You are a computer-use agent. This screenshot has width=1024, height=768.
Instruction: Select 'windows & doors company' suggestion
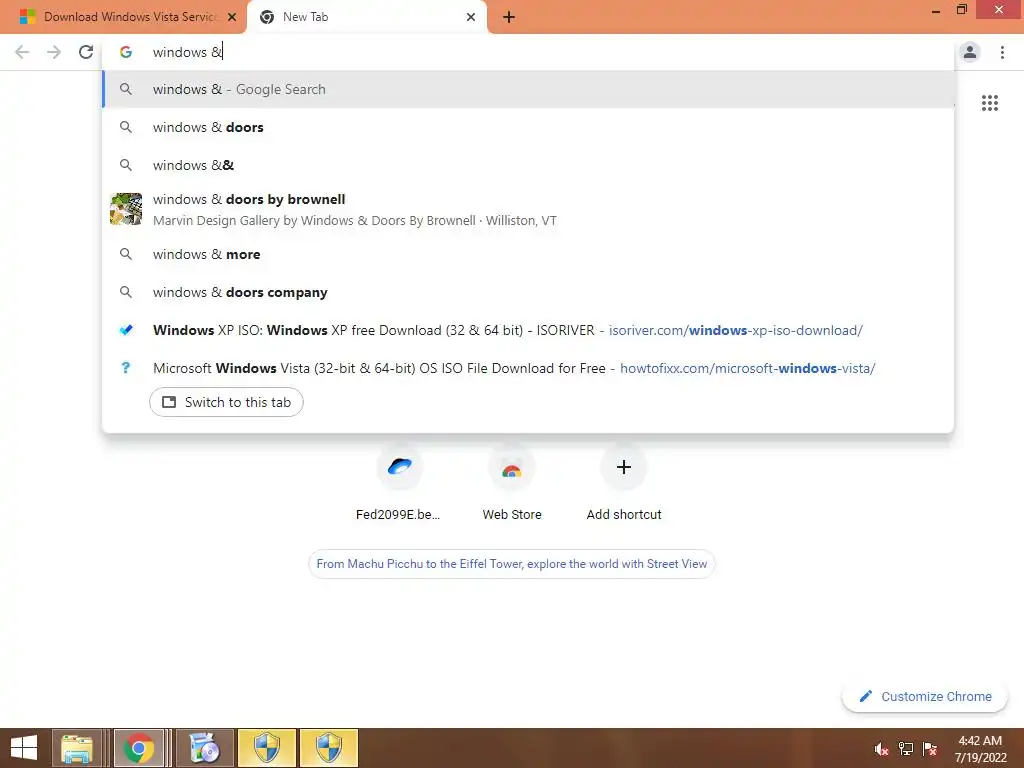click(x=528, y=292)
